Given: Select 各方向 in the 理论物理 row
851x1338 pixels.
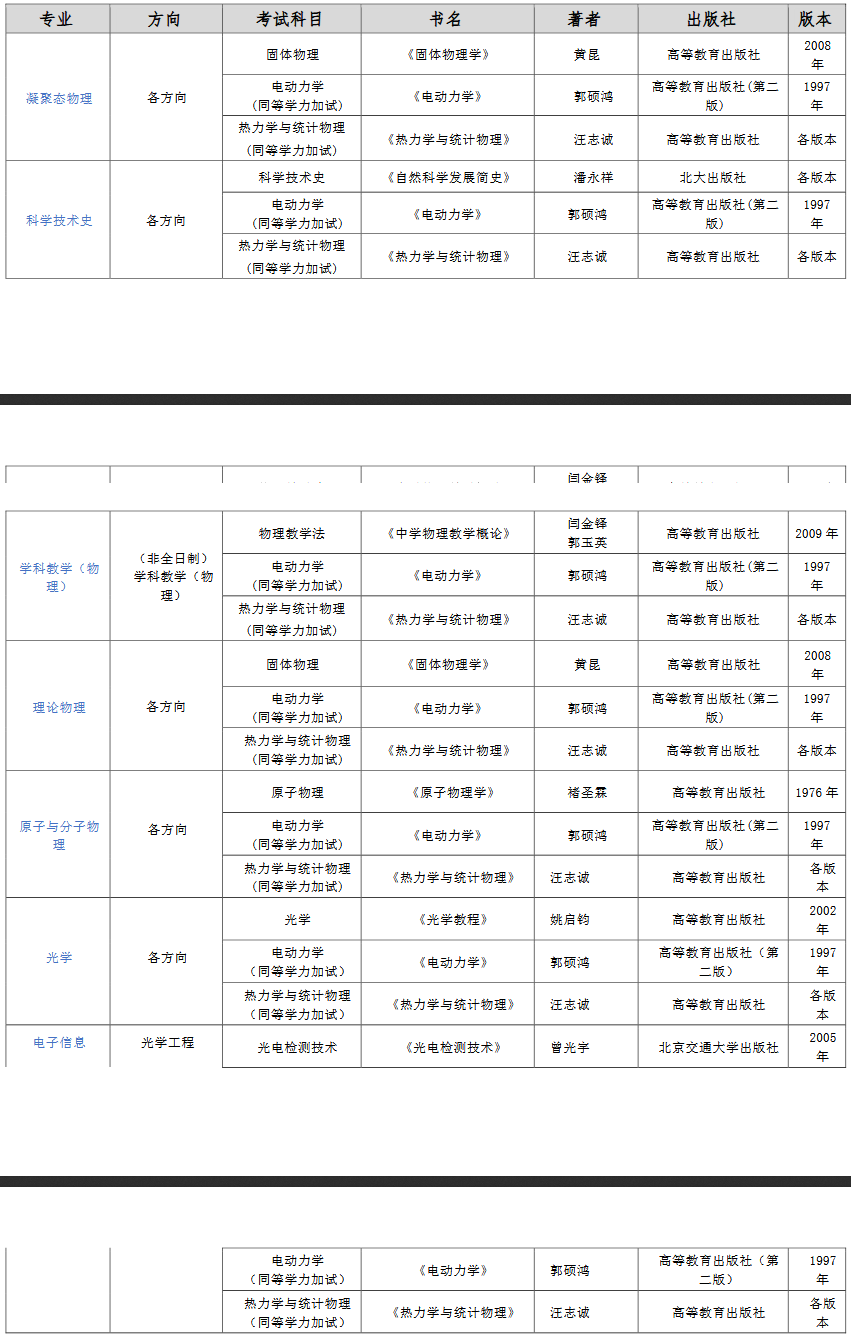Looking at the screenshot, I should pos(166,706).
